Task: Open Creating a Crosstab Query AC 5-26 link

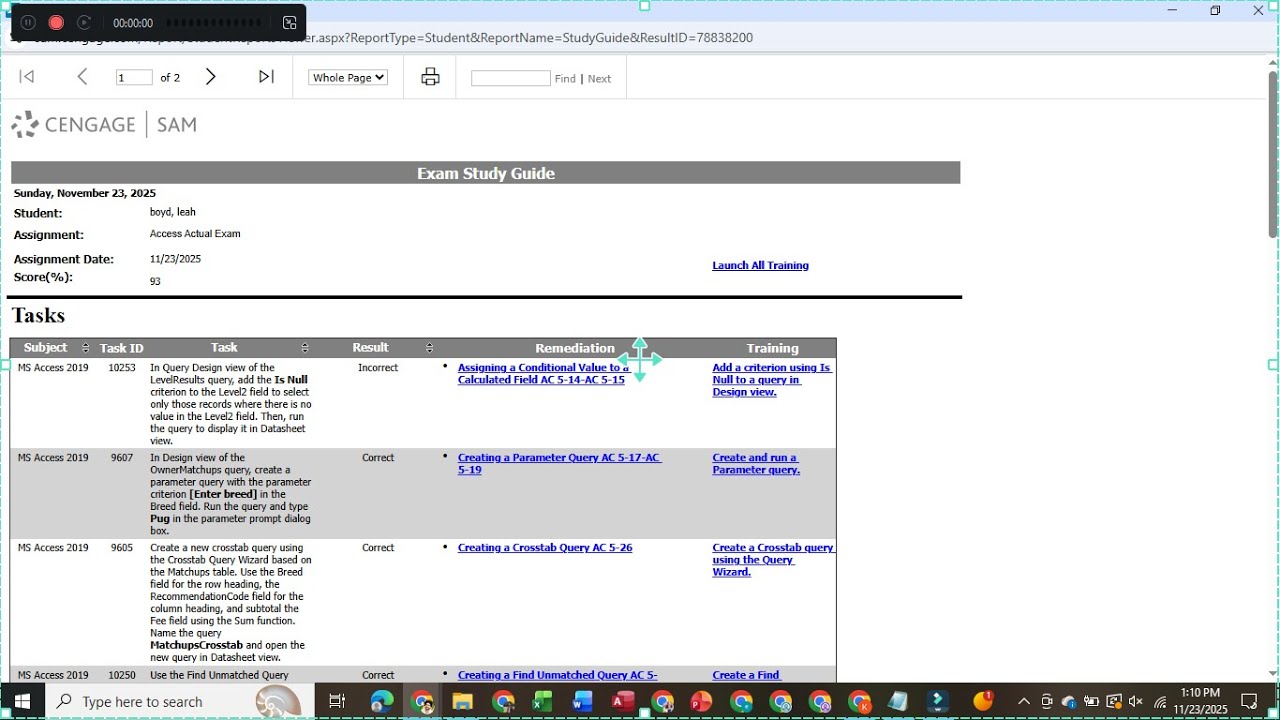Action: point(545,548)
